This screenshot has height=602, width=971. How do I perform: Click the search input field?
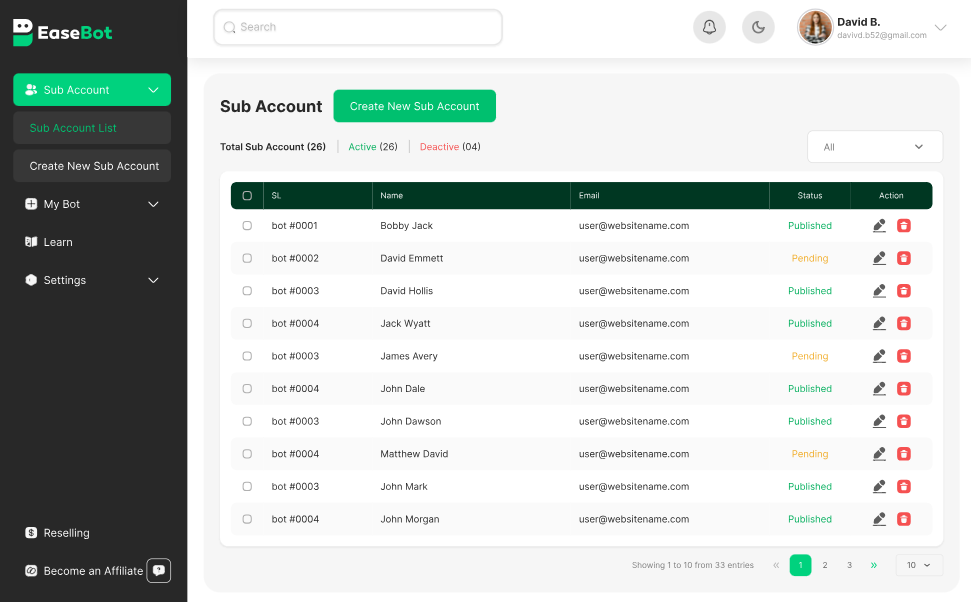point(357,27)
